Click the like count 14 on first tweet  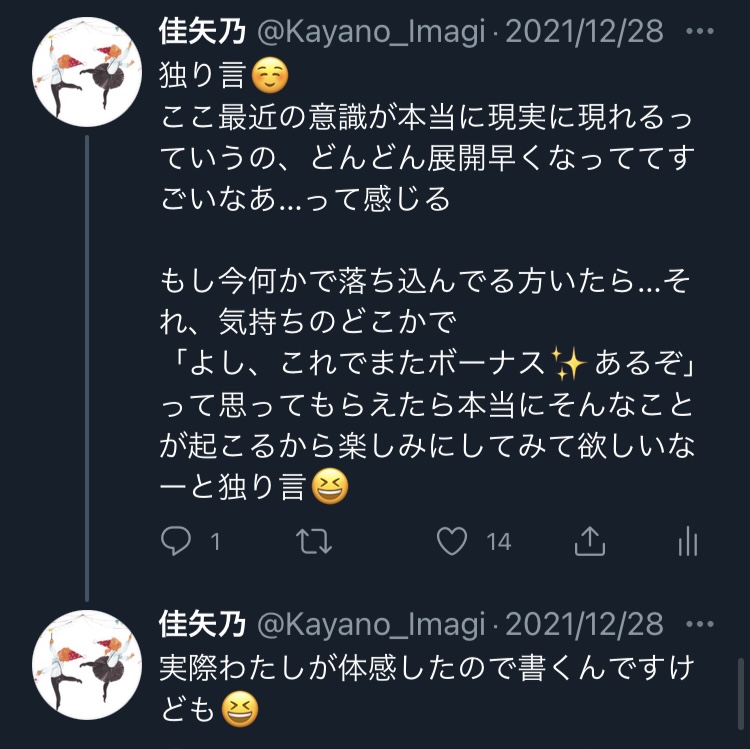pos(498,542)
